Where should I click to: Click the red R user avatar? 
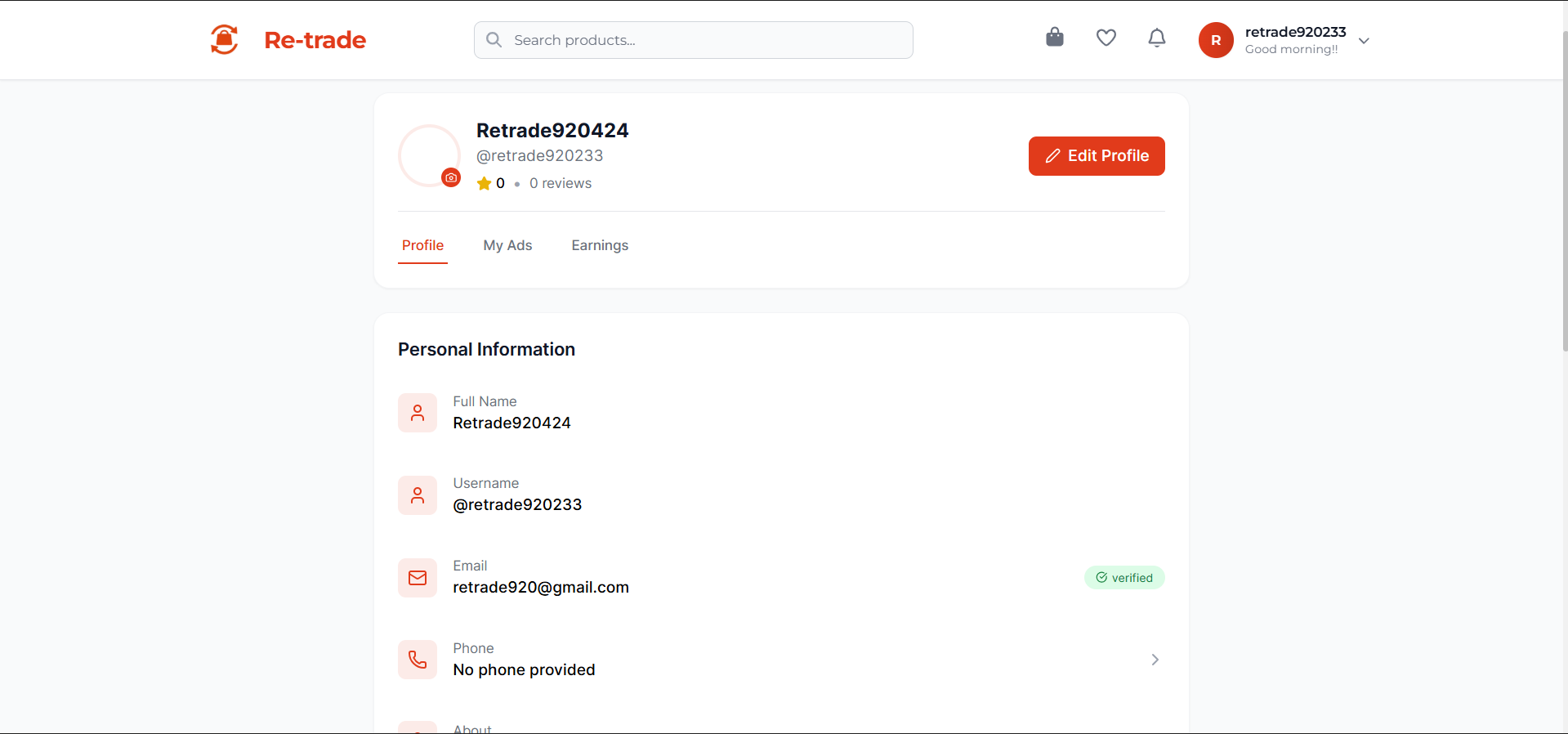coord(1216,40)
